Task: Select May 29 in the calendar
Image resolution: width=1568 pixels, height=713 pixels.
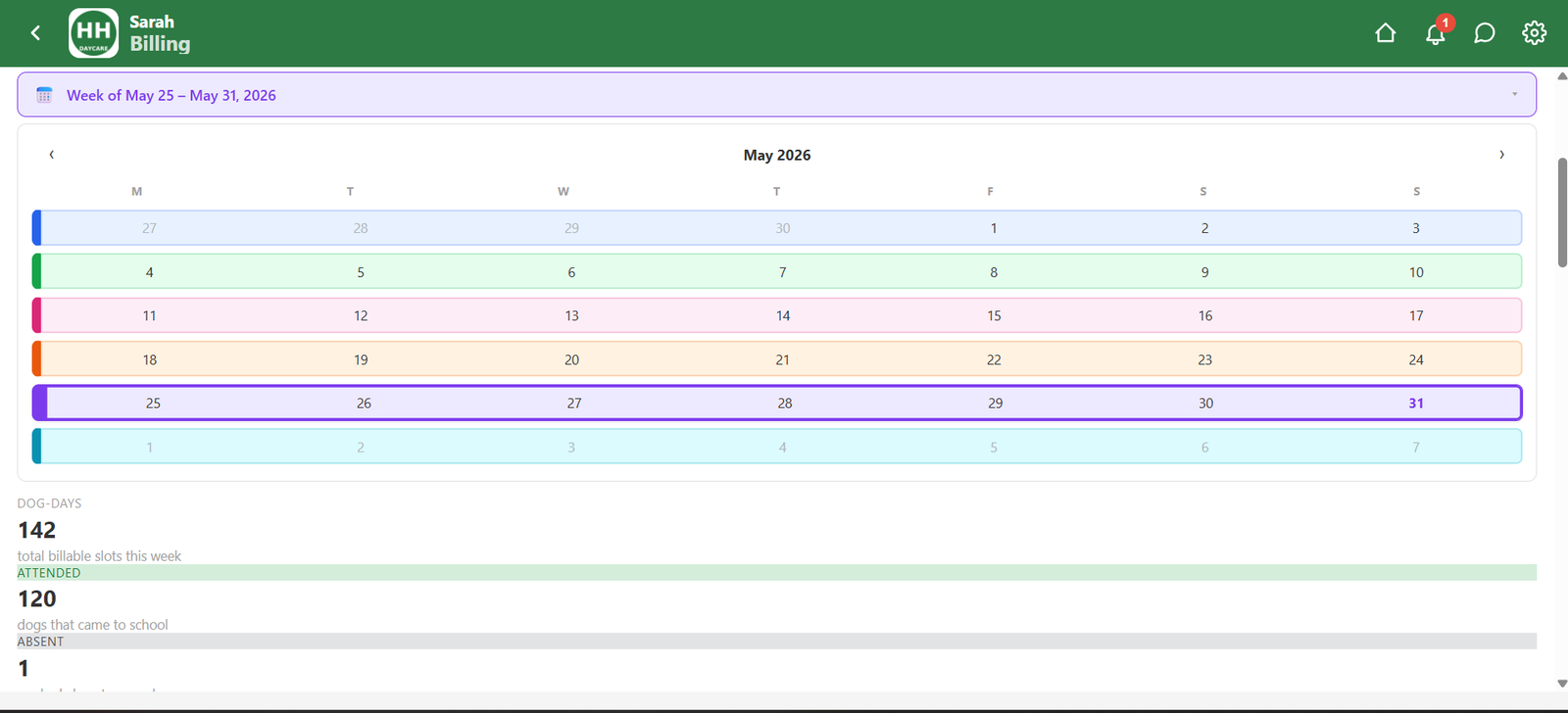Action: coord(995,403)
